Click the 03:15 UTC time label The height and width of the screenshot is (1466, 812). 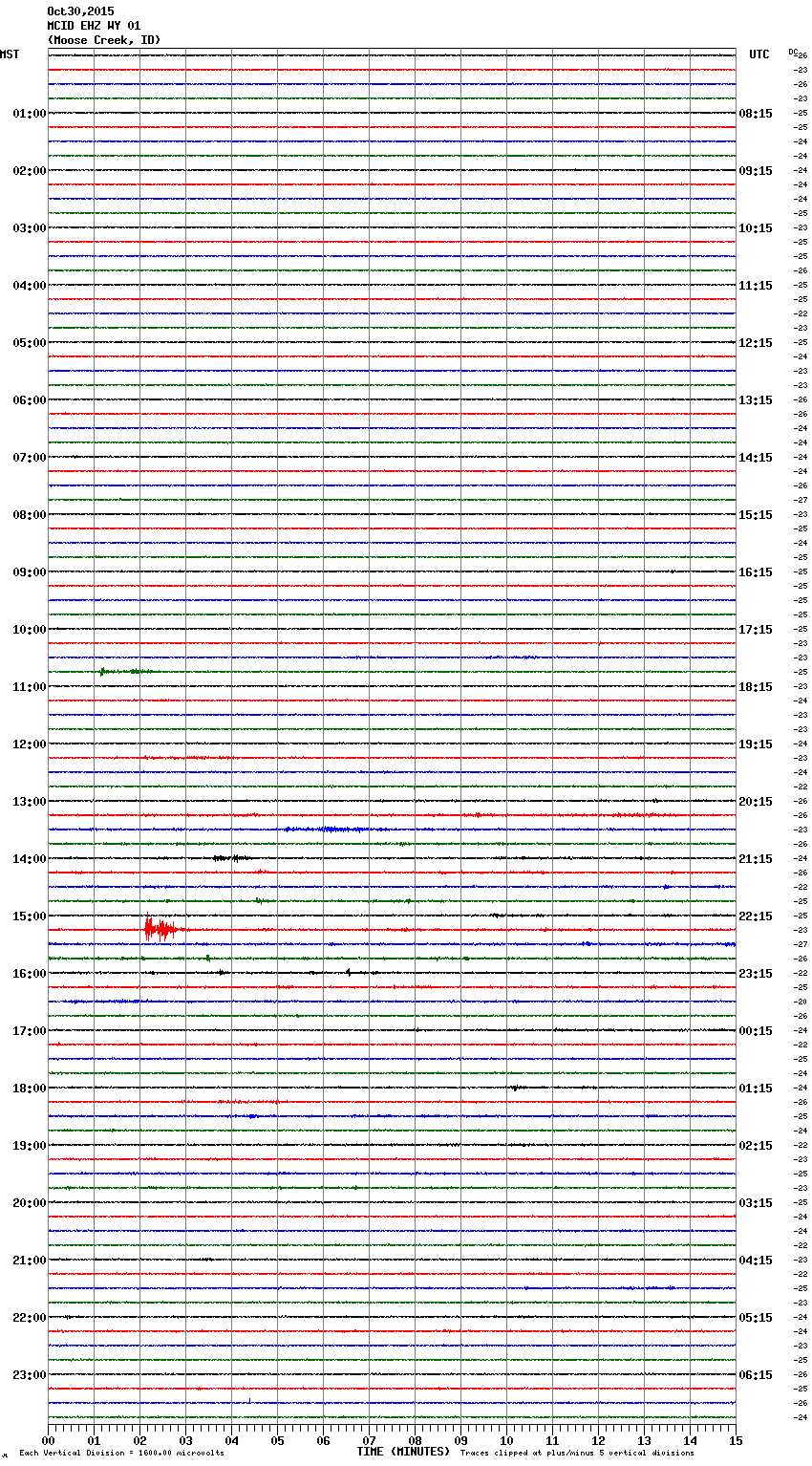[756, 1203]
